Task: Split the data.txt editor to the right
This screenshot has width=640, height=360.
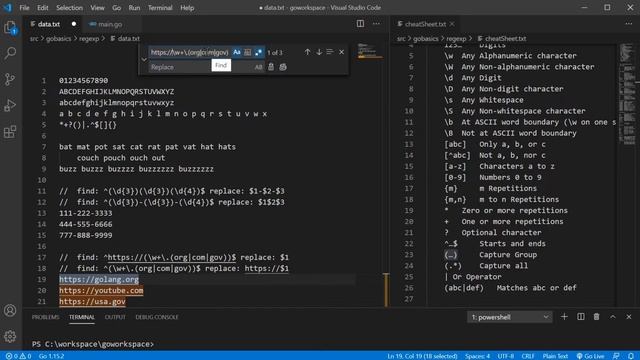Action: click(360, 24)
